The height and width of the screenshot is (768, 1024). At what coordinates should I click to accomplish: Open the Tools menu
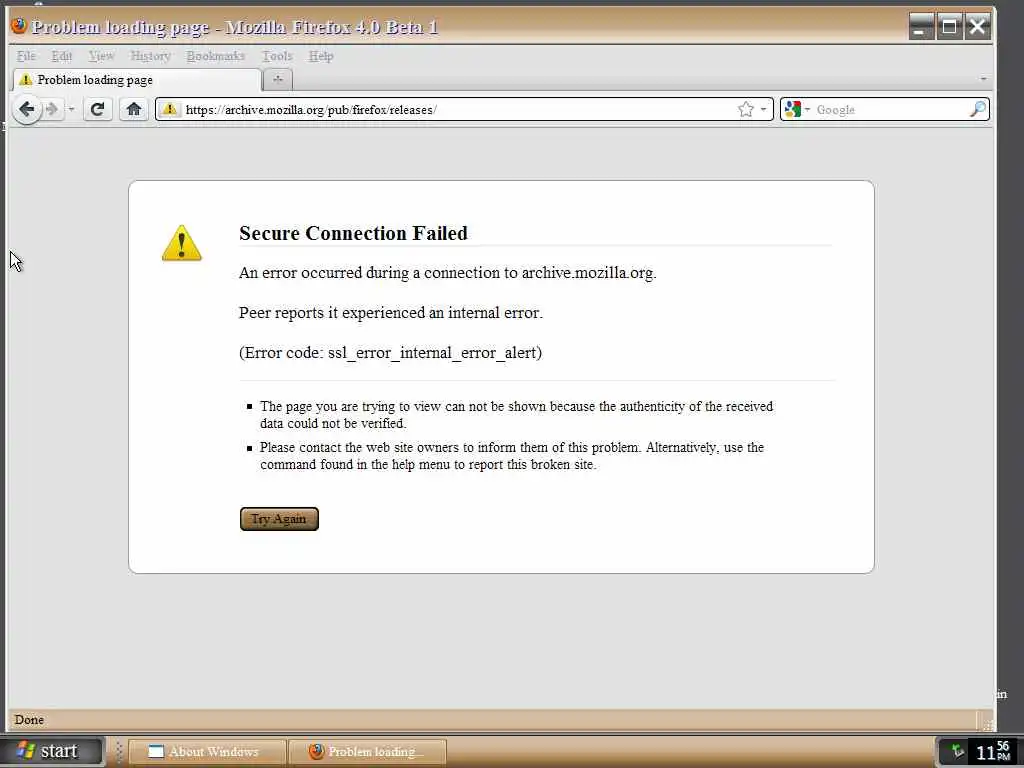[x=277, y=56]
